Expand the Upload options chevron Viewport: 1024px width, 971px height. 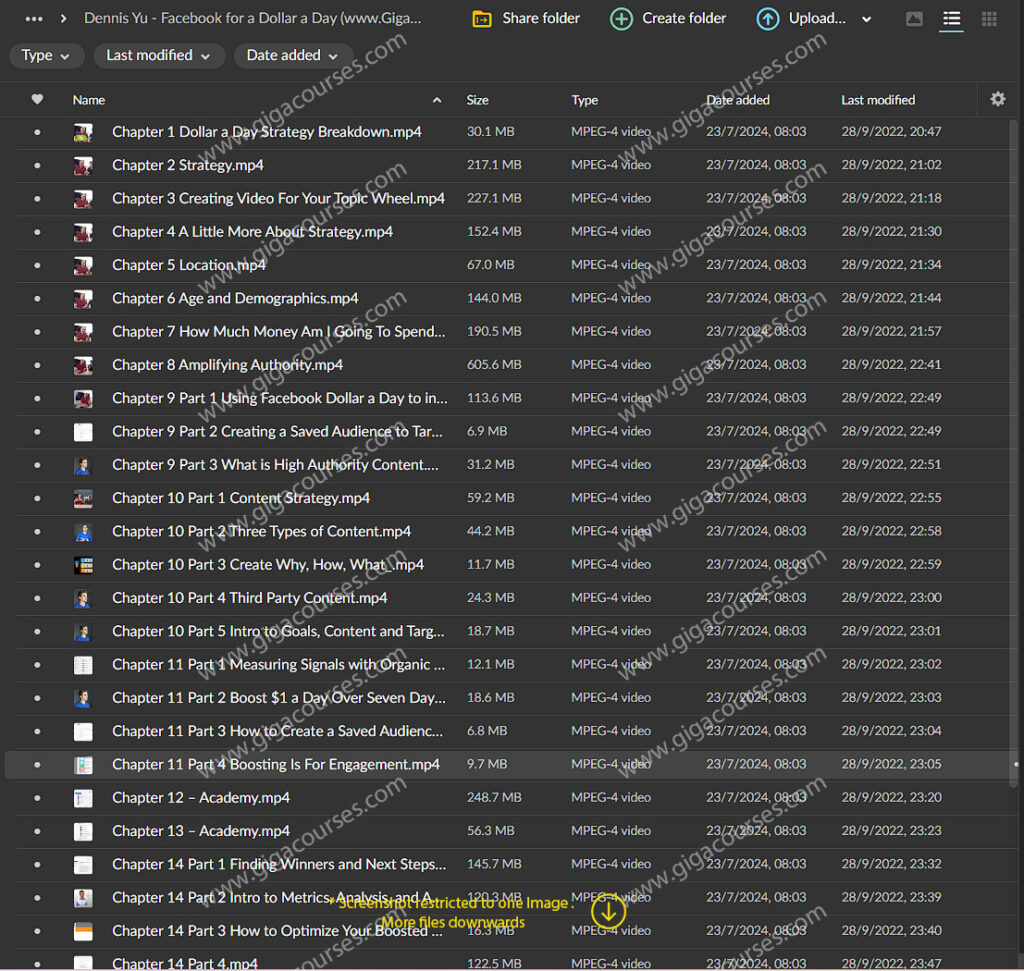pos(866,19)
